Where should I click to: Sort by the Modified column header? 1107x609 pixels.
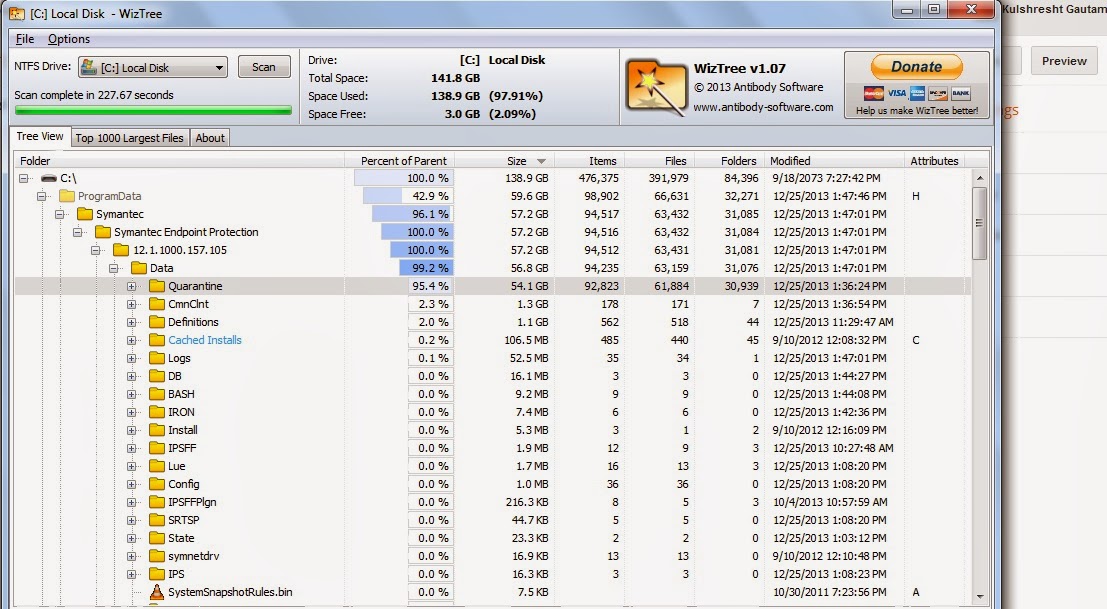[834, 161]
